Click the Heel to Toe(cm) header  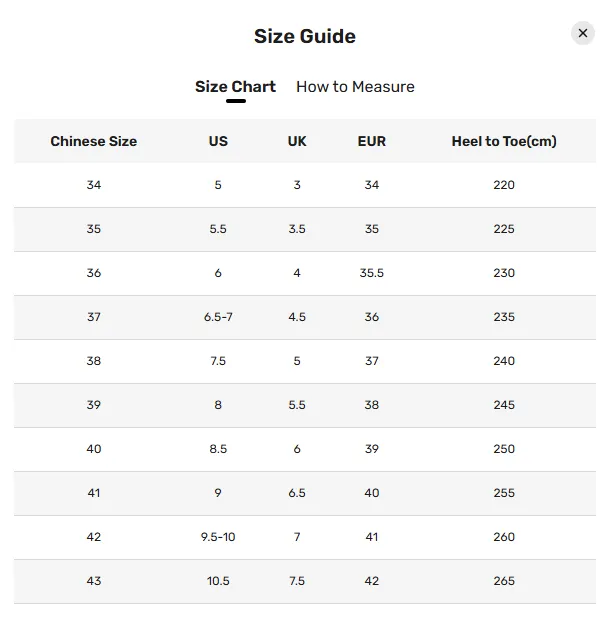pos(504,141)
